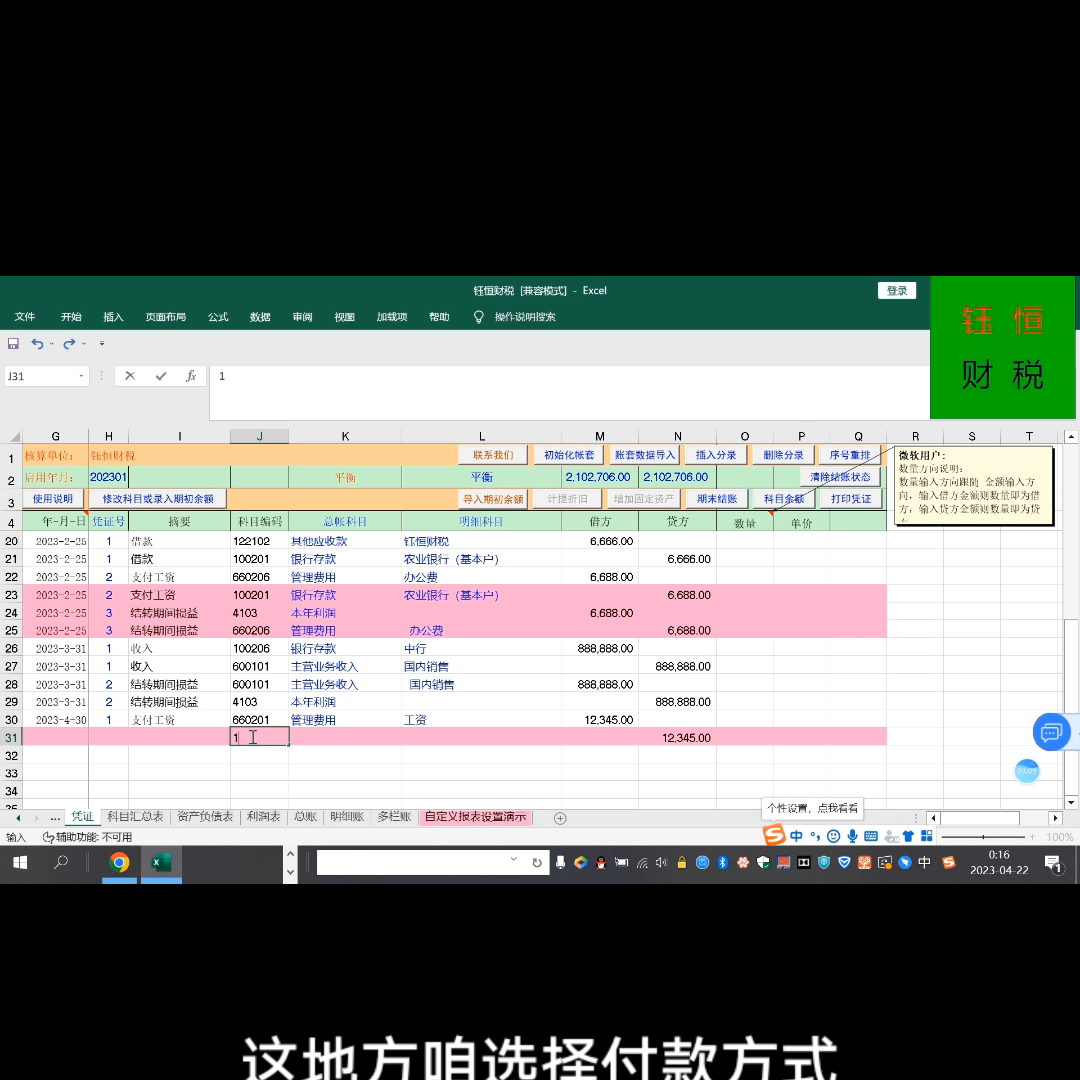
Task: Open Windows Start menu
Action: point(20,862)
